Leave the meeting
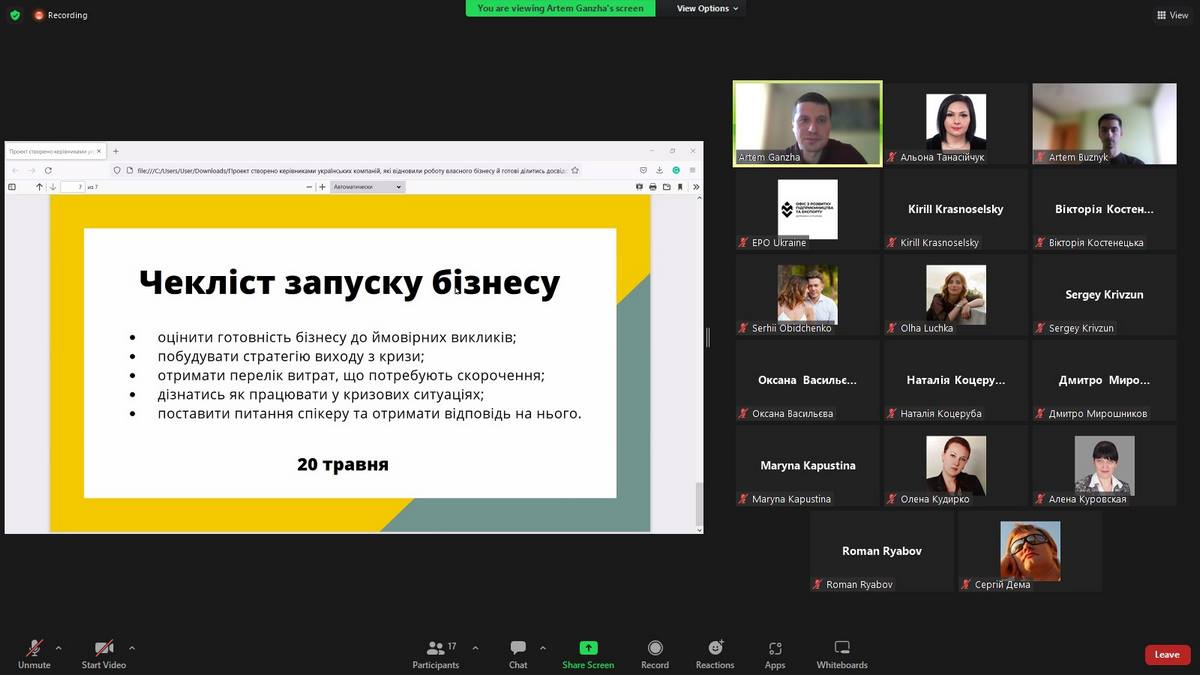Image resolution: width=1200 pixels, height=675 pixels. (x=1167, y=655)
